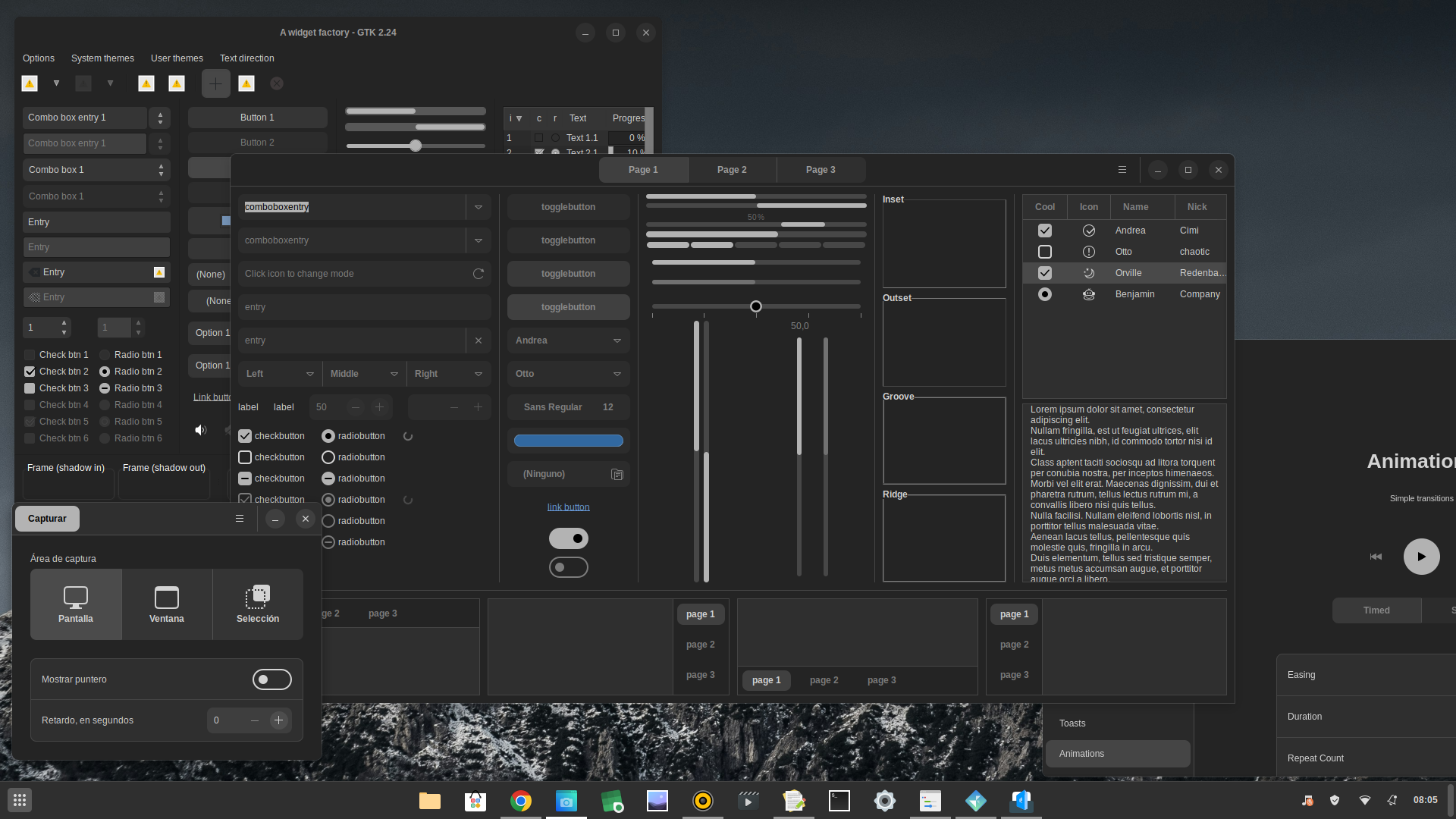Image resolution: width=1456 pixels, height=819 pixels.
Task: Check the Cool checkbox for Otto
Action: tap(1045, 252)
